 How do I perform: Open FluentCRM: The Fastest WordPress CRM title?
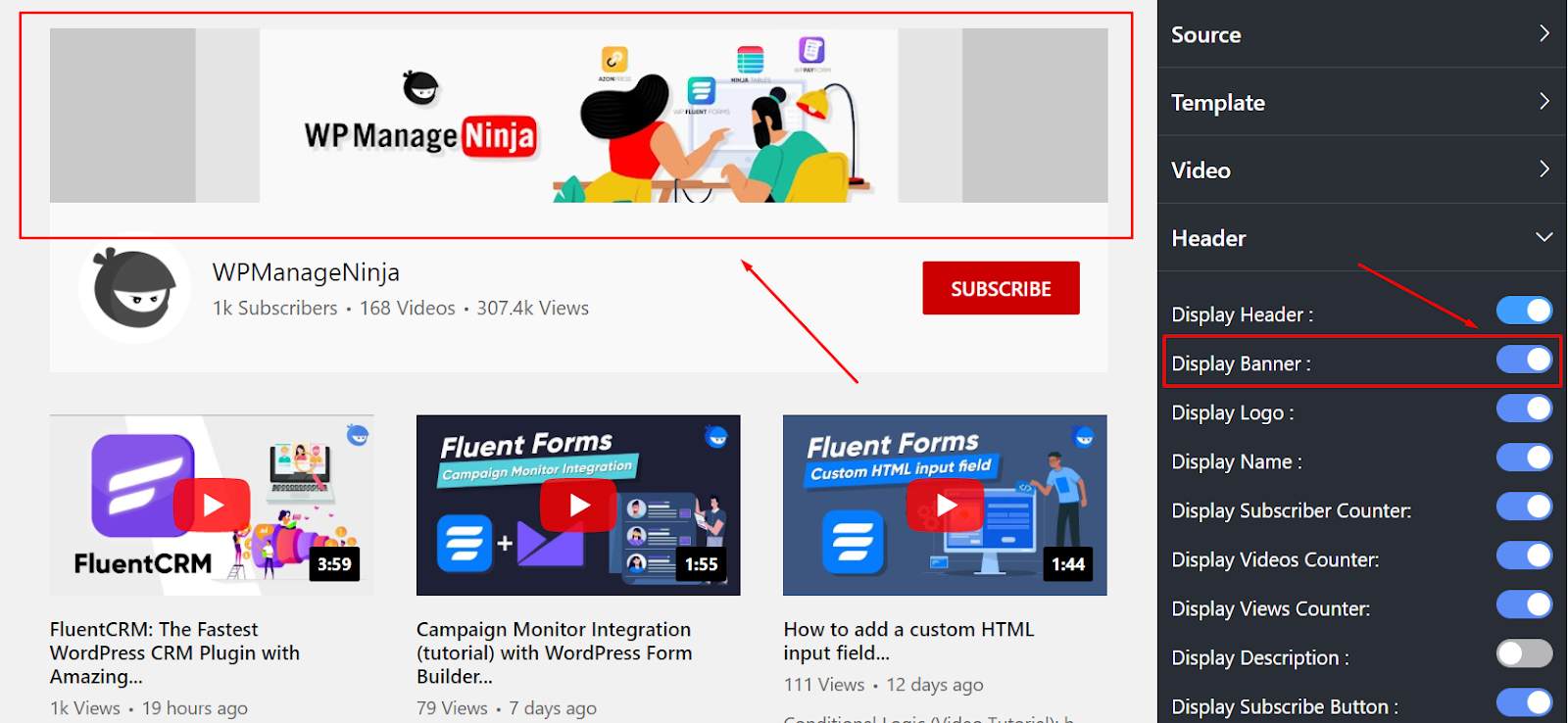tap(174, 652)
